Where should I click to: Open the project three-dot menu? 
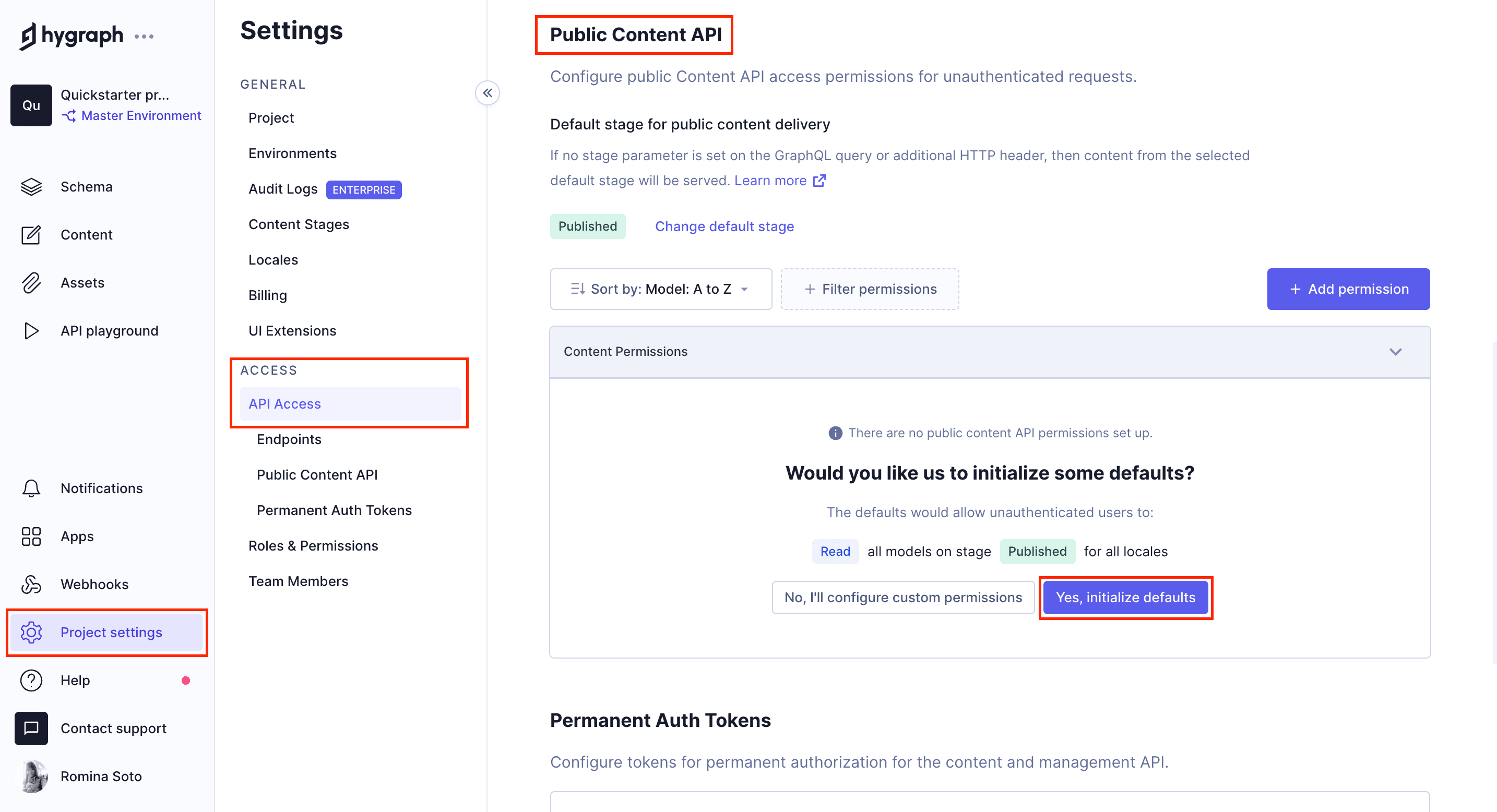[x=145, y=36]
